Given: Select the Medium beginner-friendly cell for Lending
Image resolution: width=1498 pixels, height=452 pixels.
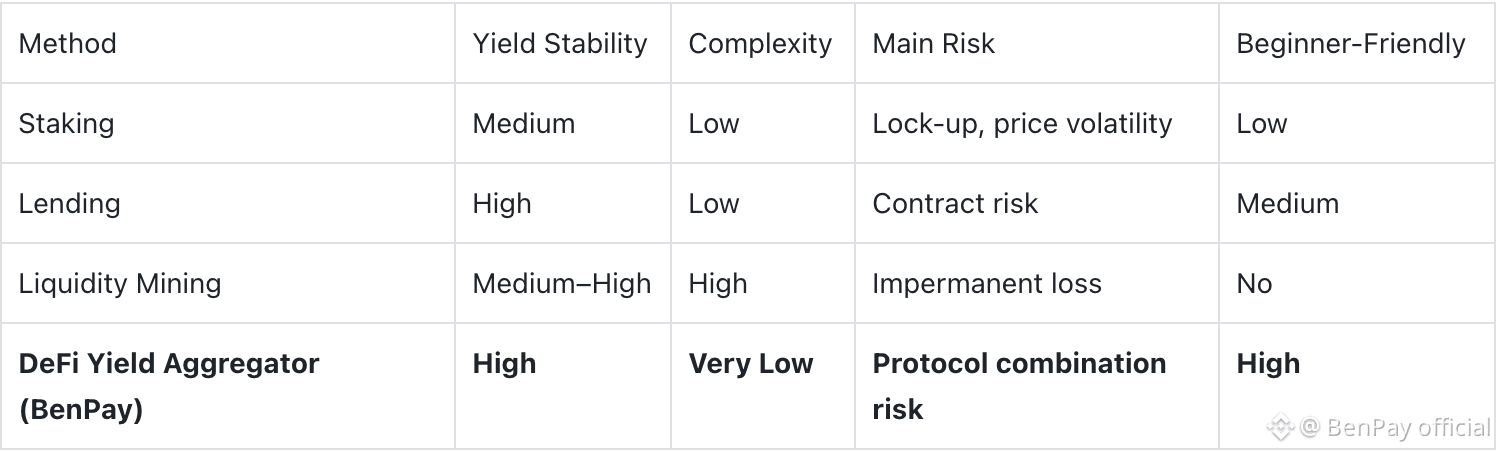Looking at the screenshot, I should click(x=1288, y=203).
